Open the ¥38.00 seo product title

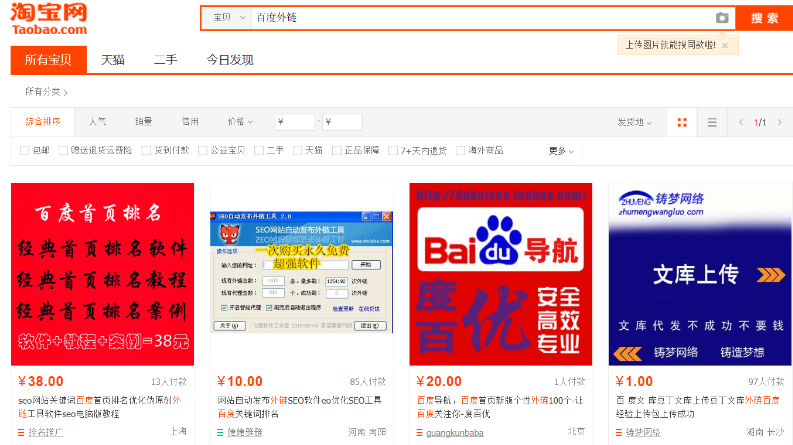tap(100, 407)
